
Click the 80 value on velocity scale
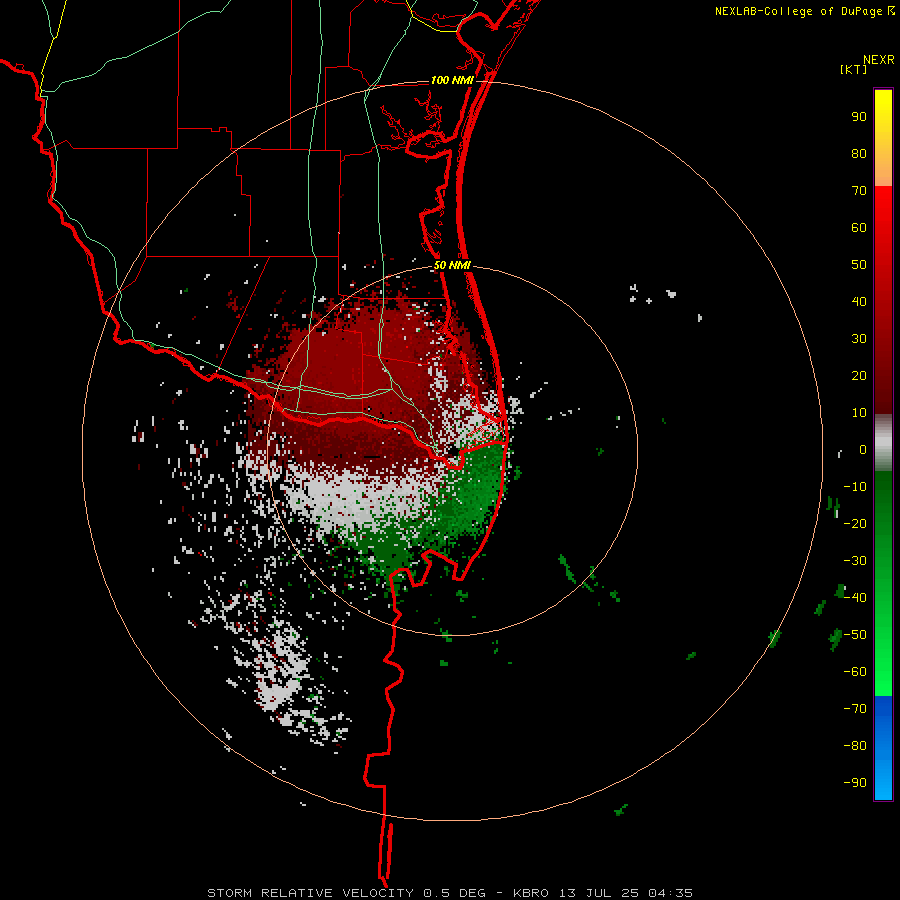click(x=859, y=154)
